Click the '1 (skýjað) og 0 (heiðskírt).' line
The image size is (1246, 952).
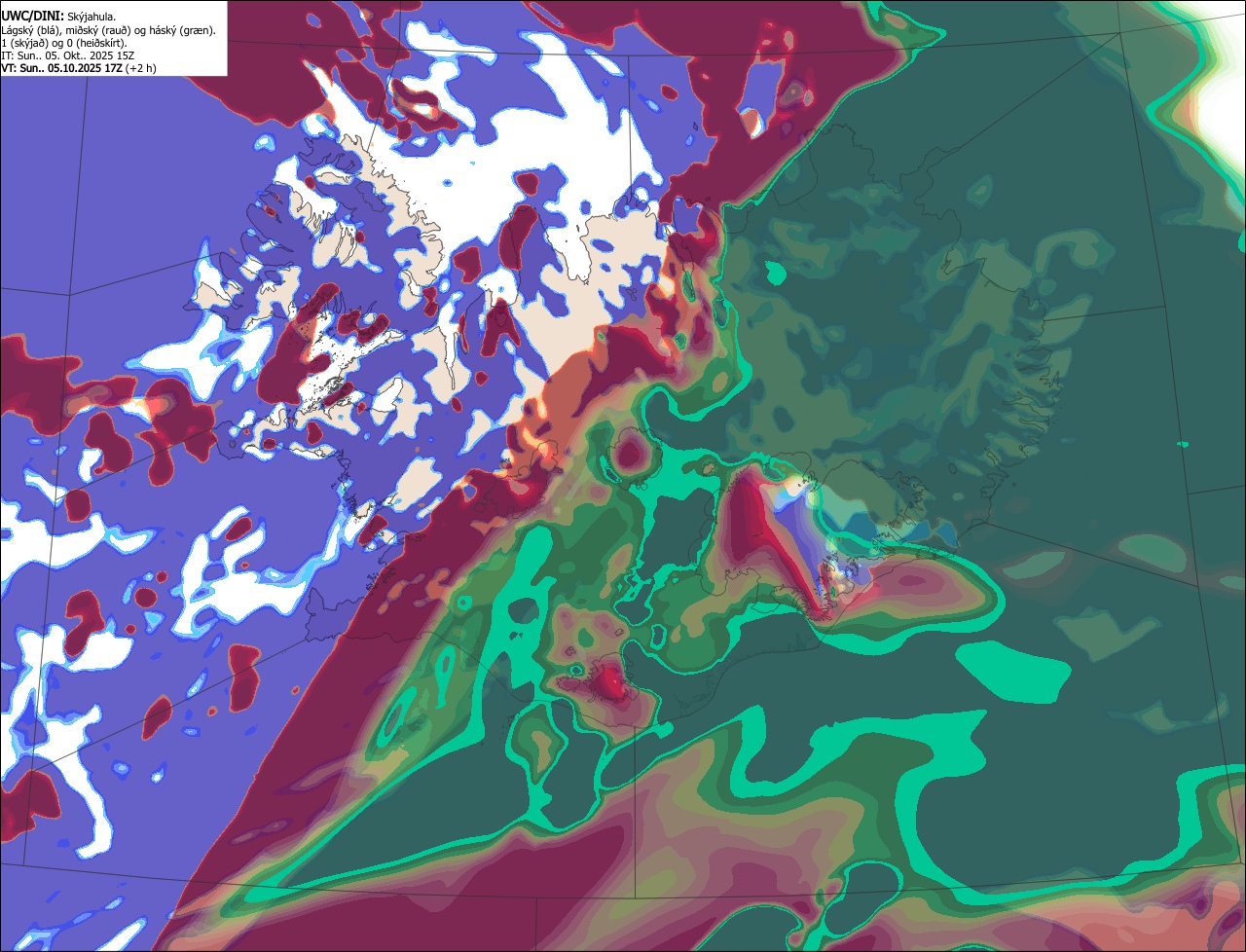(64, 43)
